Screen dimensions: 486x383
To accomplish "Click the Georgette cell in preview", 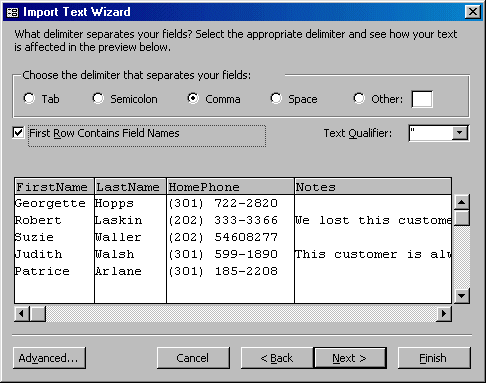I will pyautogui.click(x=50, y=203).
